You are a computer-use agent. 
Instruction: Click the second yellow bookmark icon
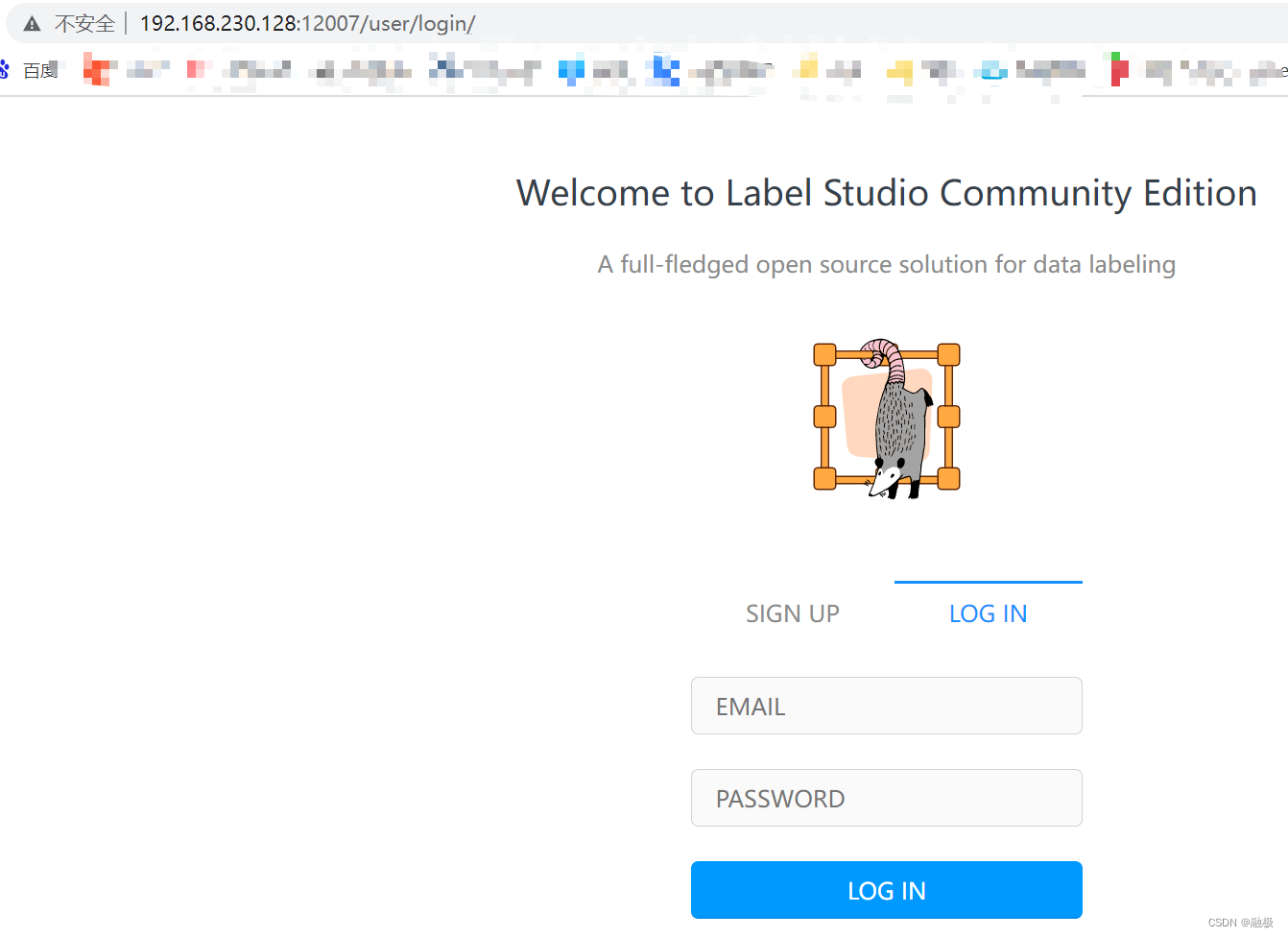[898, 69]
